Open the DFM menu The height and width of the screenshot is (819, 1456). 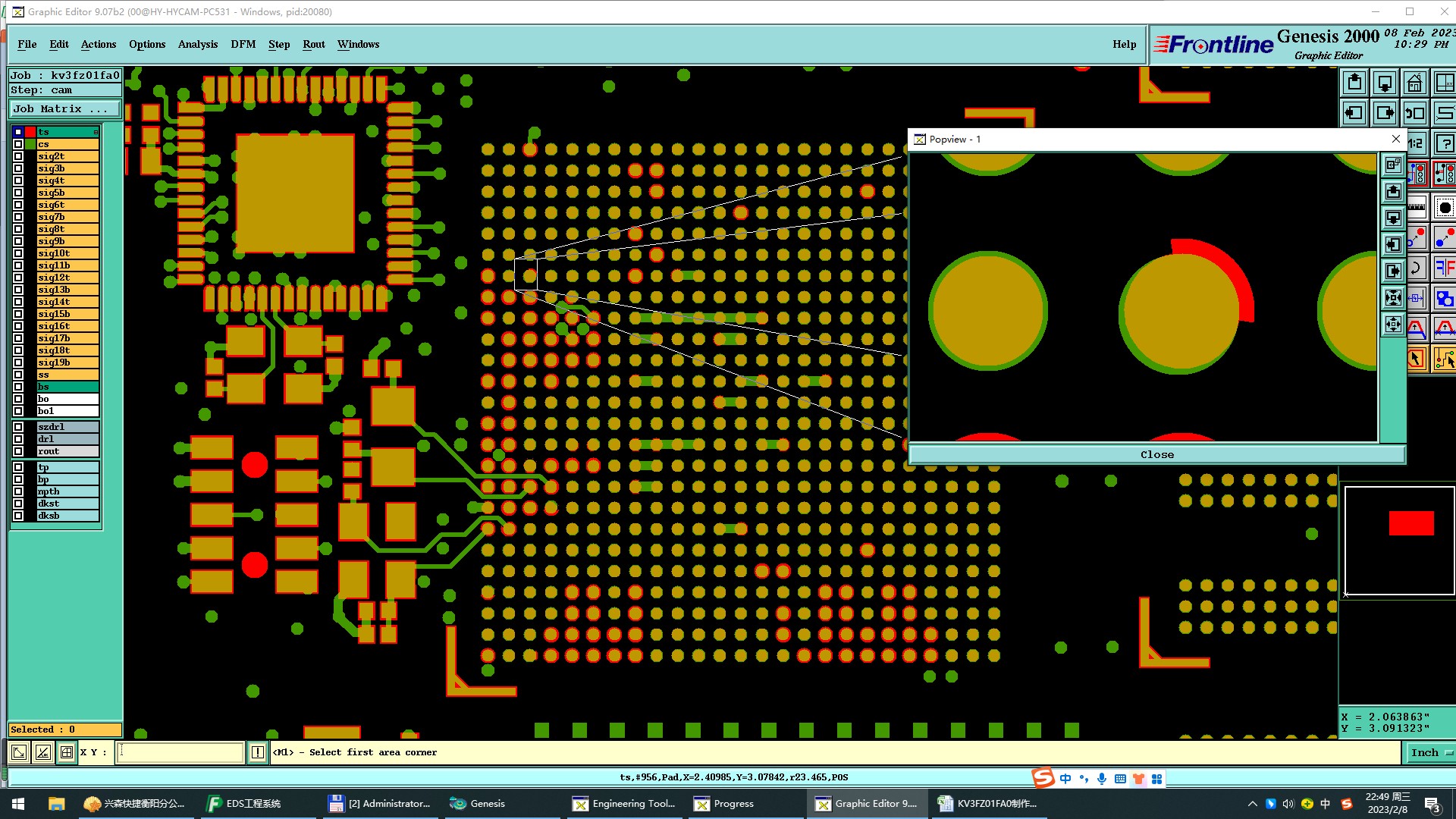243,44
